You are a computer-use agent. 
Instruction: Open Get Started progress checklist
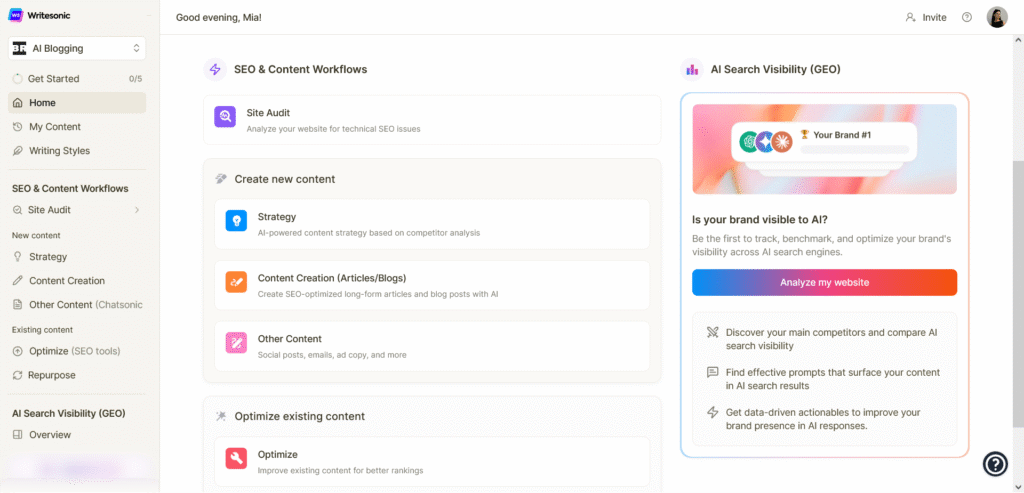(x=78, y=79)
